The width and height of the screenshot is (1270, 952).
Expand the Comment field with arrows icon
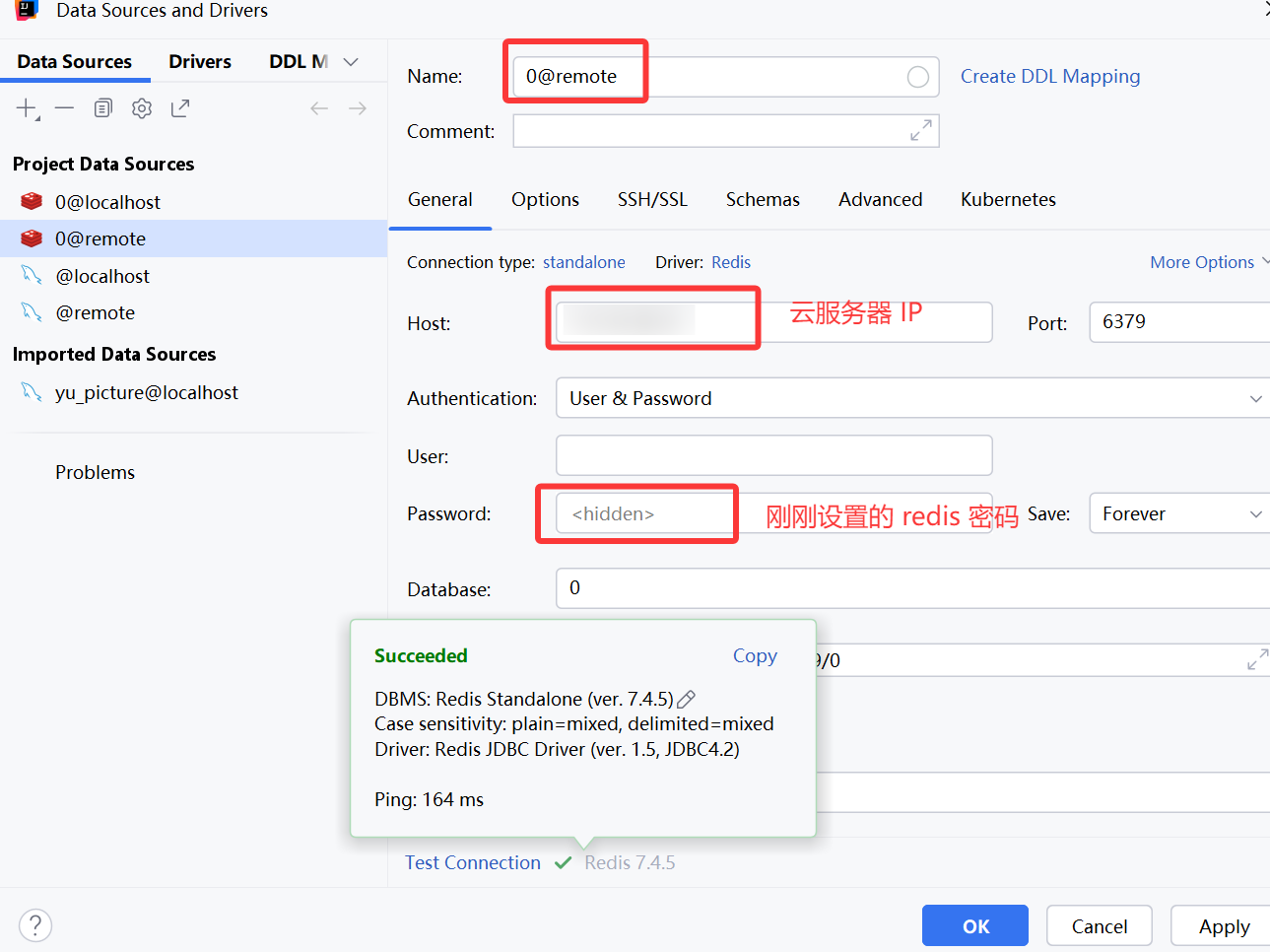click(x=920, y=131)
